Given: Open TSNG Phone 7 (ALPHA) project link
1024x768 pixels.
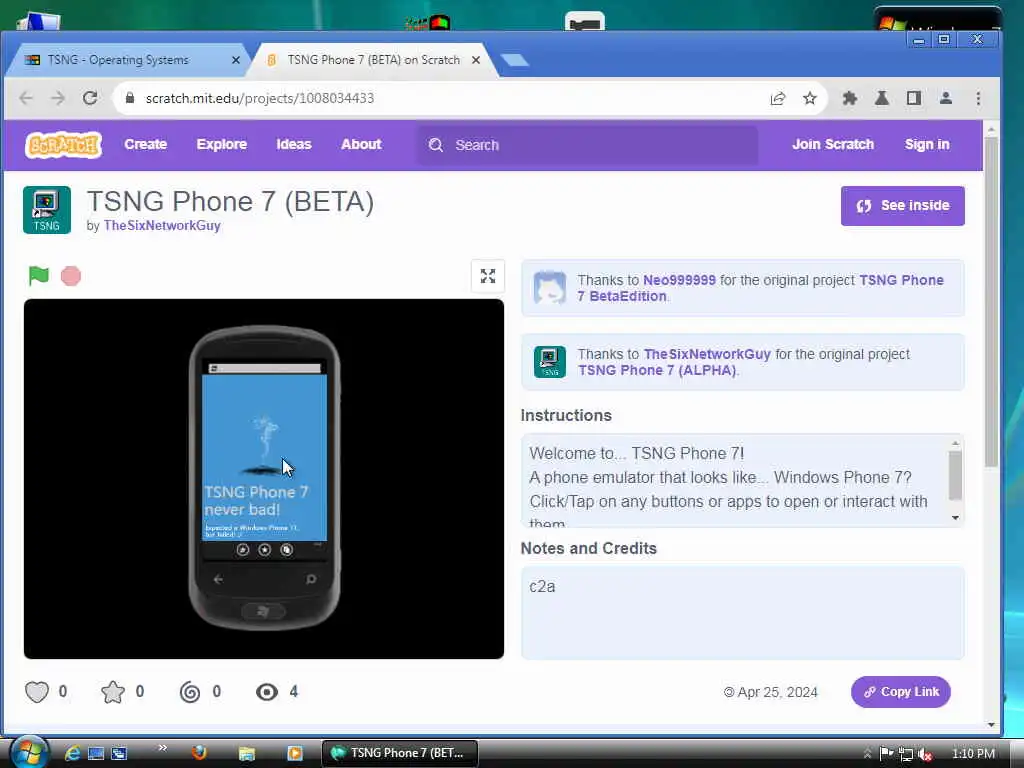Looking at the screenshot, I should click(x=657, y=370).
